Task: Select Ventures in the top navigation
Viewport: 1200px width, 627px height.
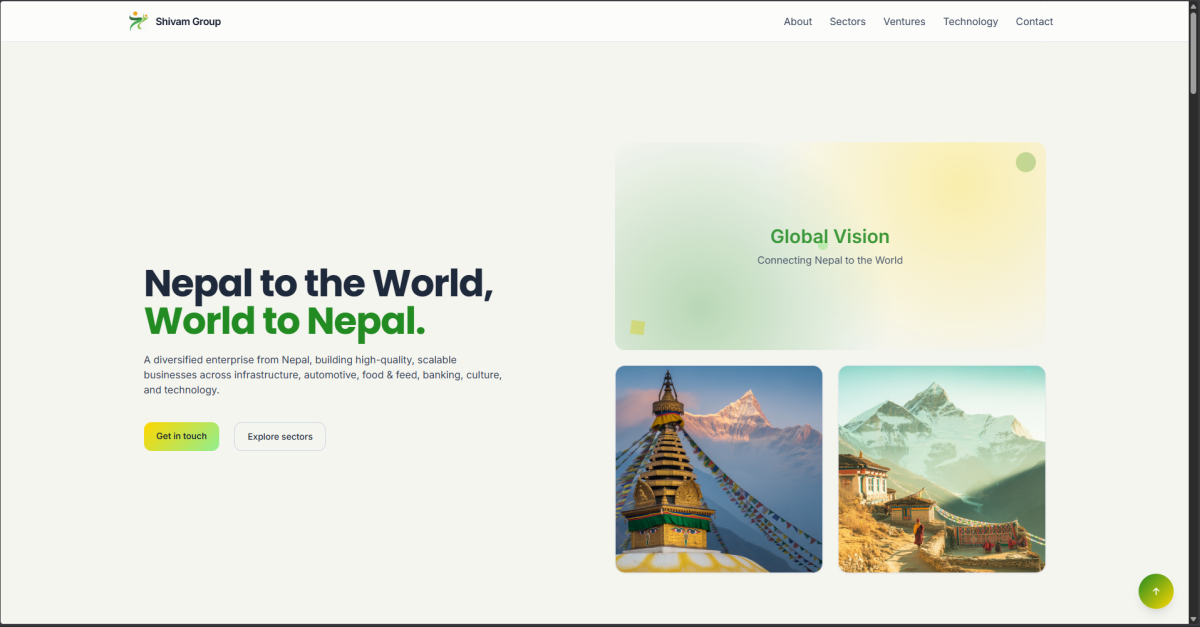Action: pos(904,22)
